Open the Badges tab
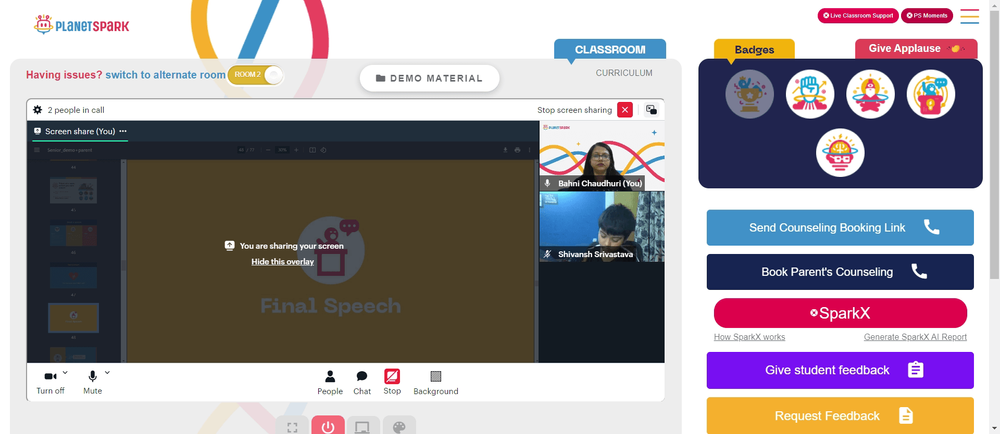The width and height of the screenshot is (1000, 434). 754,49
